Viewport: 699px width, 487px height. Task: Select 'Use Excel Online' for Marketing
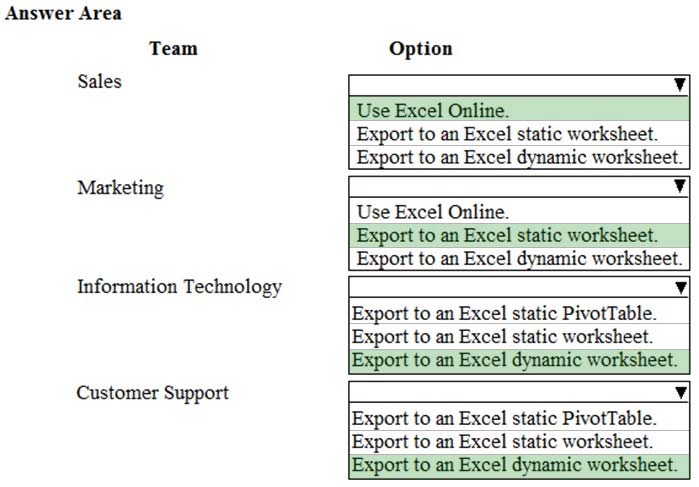tap(519, 211)
